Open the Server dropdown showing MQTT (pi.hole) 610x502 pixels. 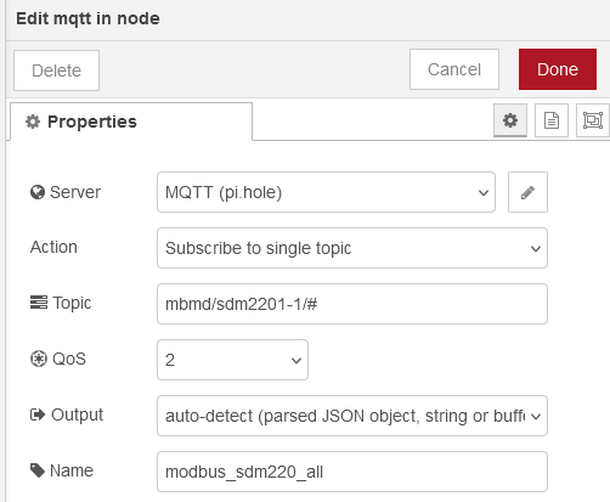pos(326,193)
